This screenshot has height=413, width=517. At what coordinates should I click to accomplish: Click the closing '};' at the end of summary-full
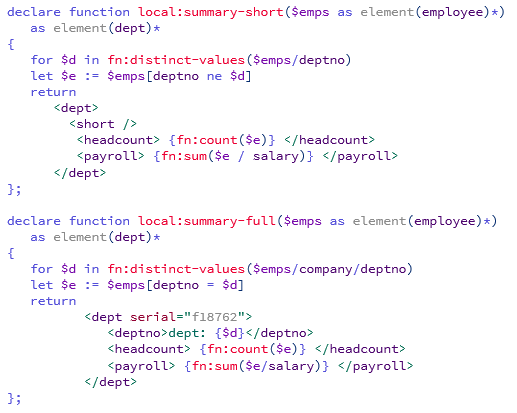click(14, 398)
